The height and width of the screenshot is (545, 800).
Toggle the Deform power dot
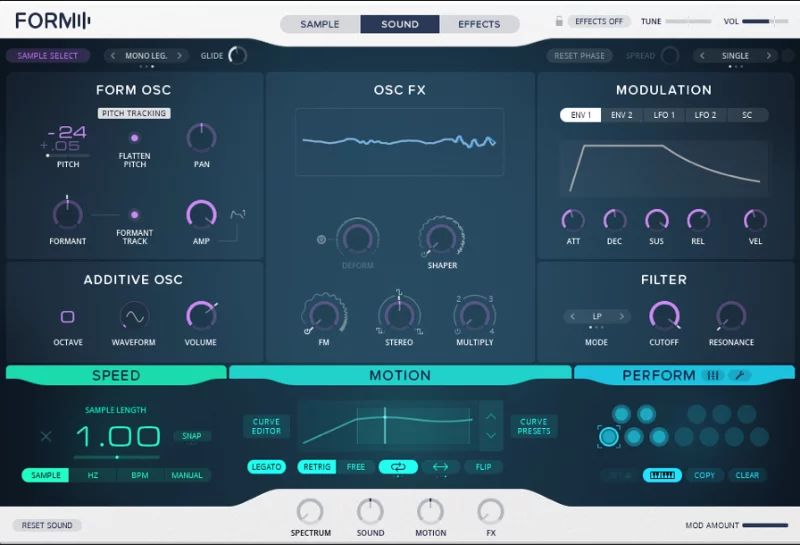click(x=321, y=239)
